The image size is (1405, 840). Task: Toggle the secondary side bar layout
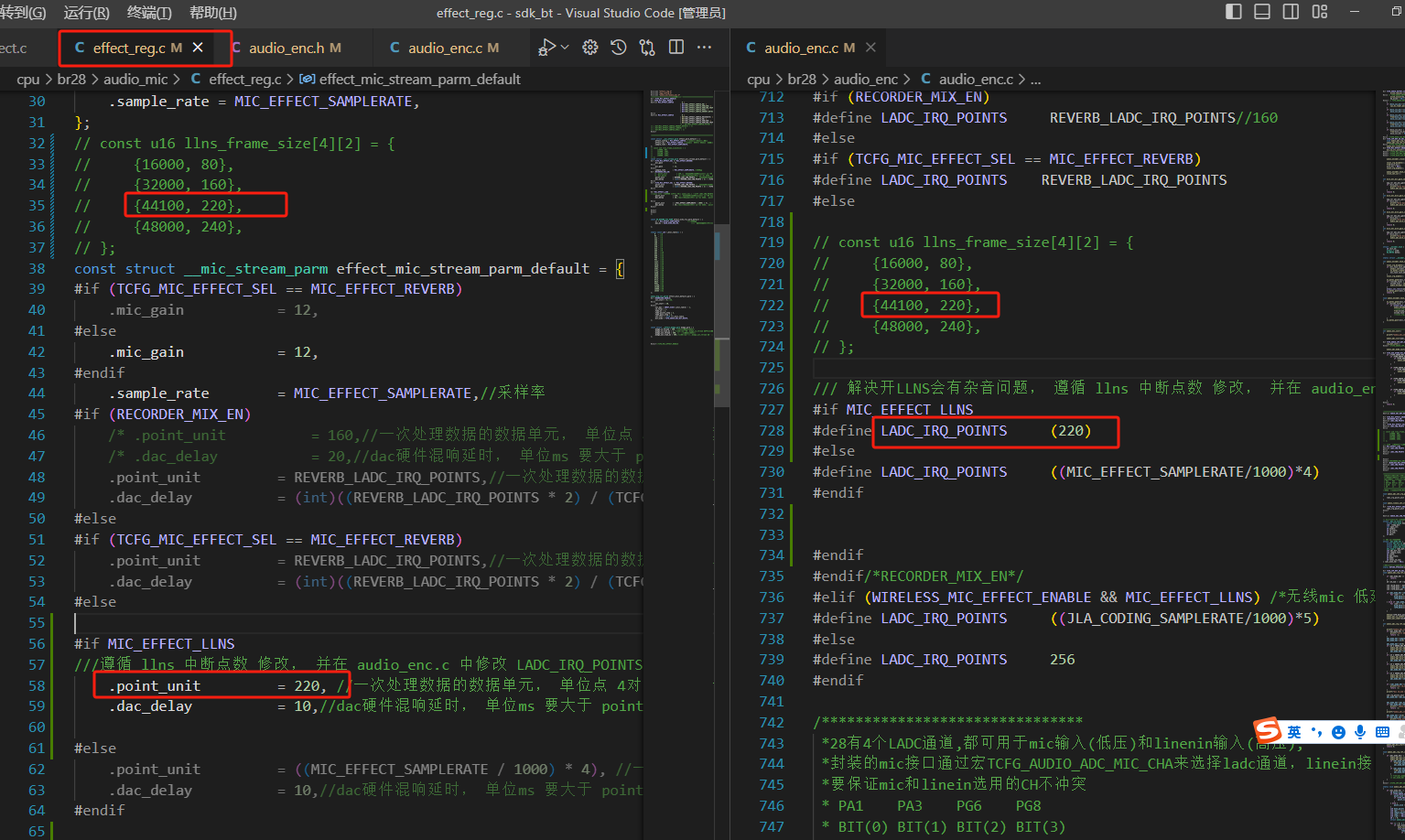tap(1291, 12)
